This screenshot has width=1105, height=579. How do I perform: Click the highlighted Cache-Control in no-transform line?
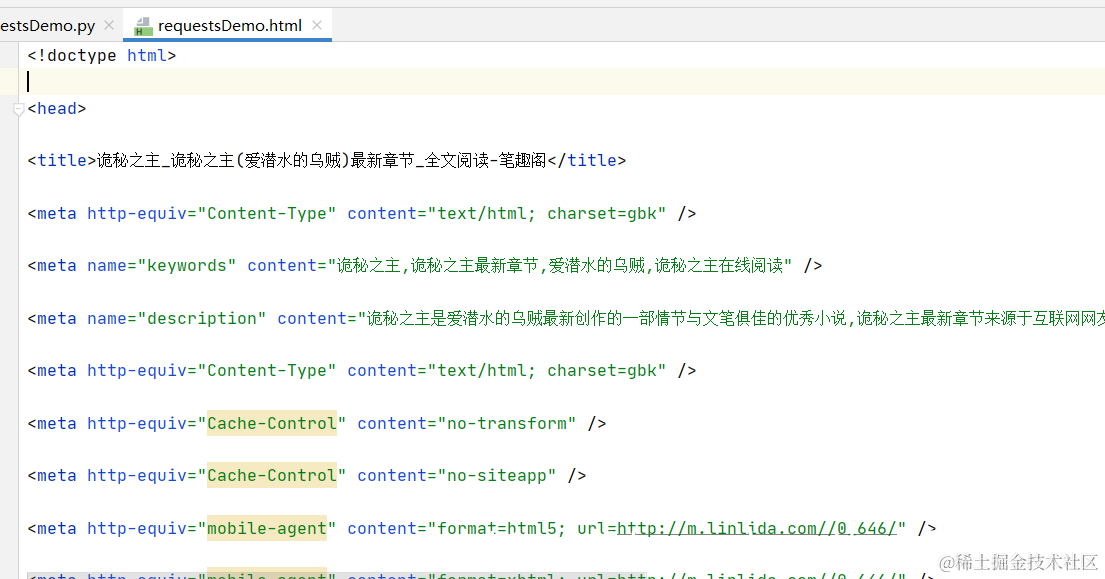pos(272,423)
